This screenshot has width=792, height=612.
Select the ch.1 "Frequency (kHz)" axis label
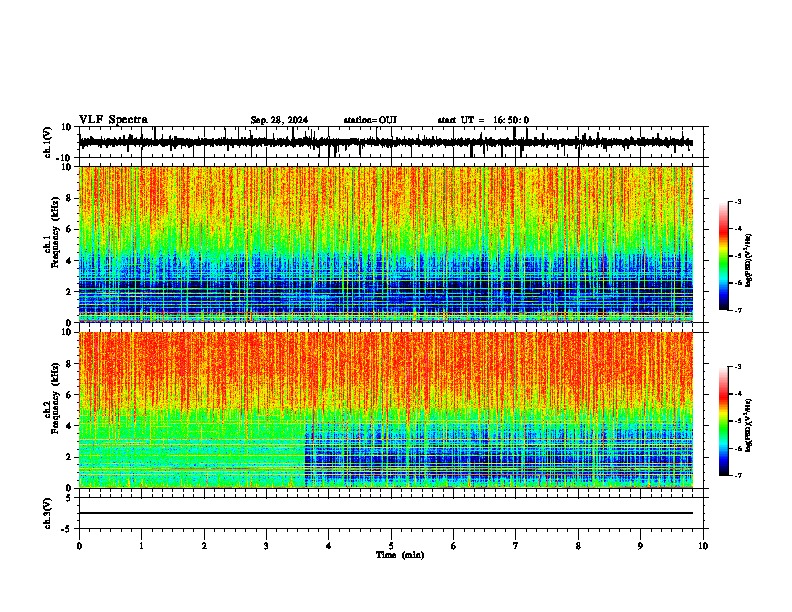pos(56,232)
